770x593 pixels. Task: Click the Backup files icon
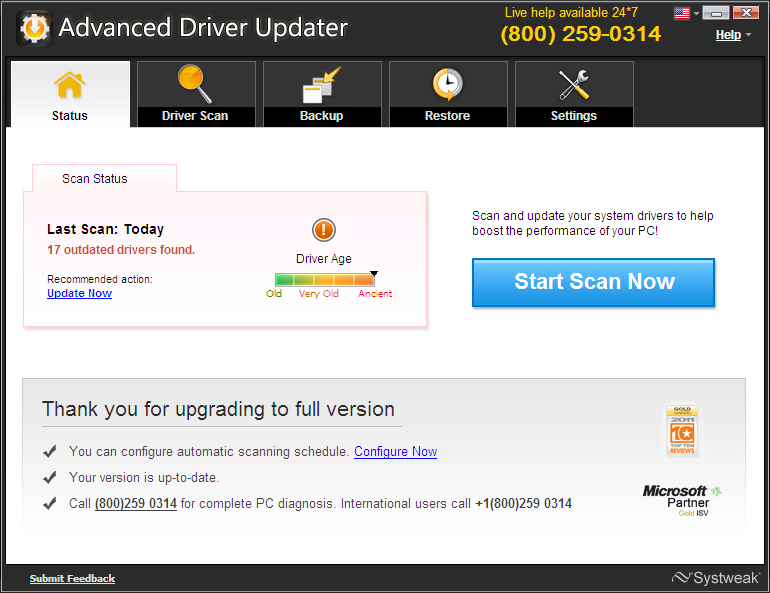pos(321,85)
